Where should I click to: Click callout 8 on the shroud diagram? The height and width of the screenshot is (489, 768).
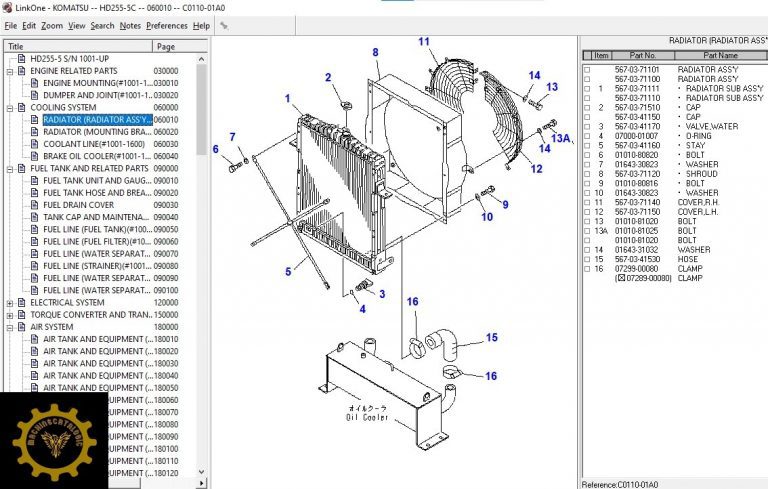coord(375,52)
